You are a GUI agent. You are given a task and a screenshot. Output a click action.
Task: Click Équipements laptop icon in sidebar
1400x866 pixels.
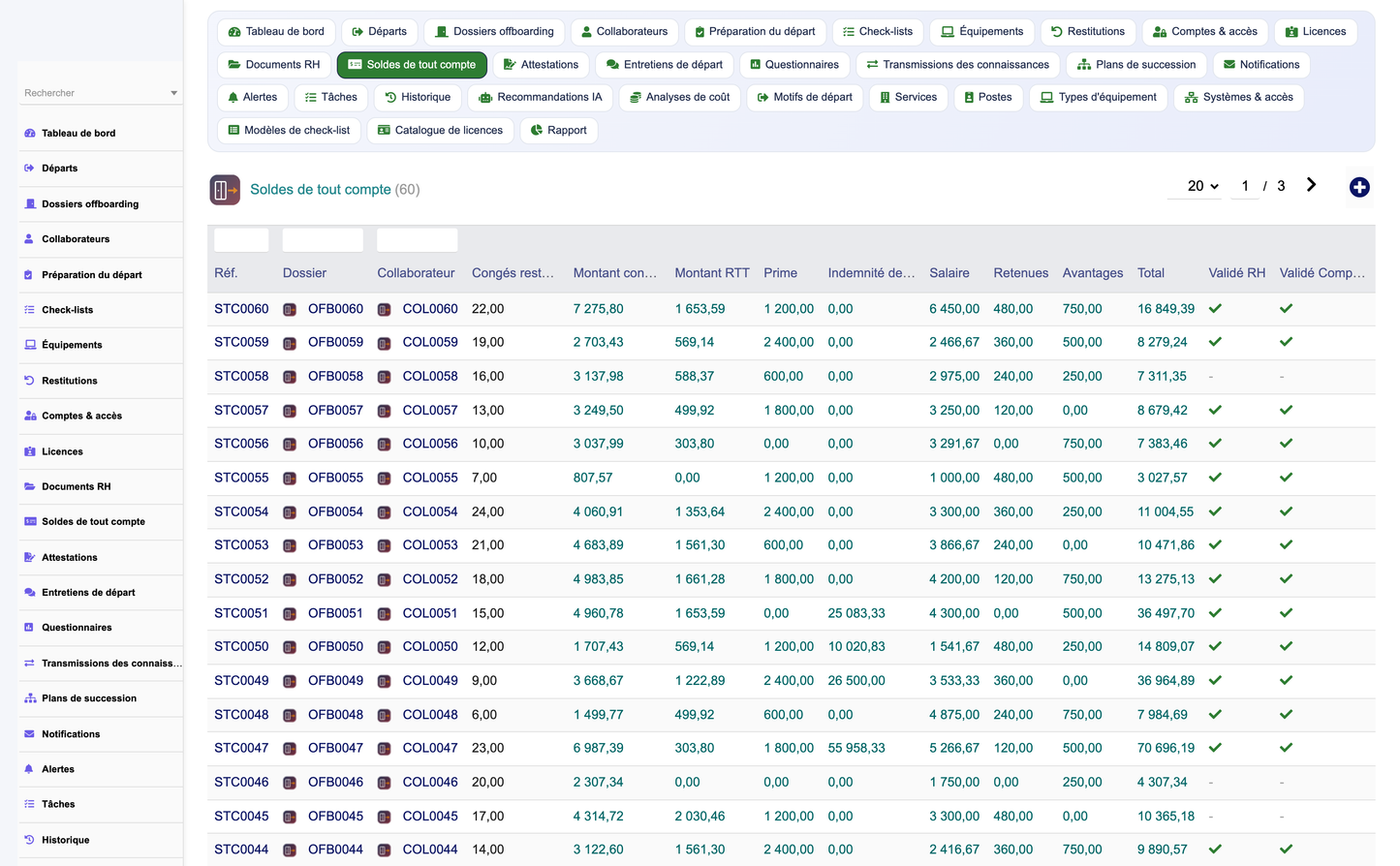point(30,345)
